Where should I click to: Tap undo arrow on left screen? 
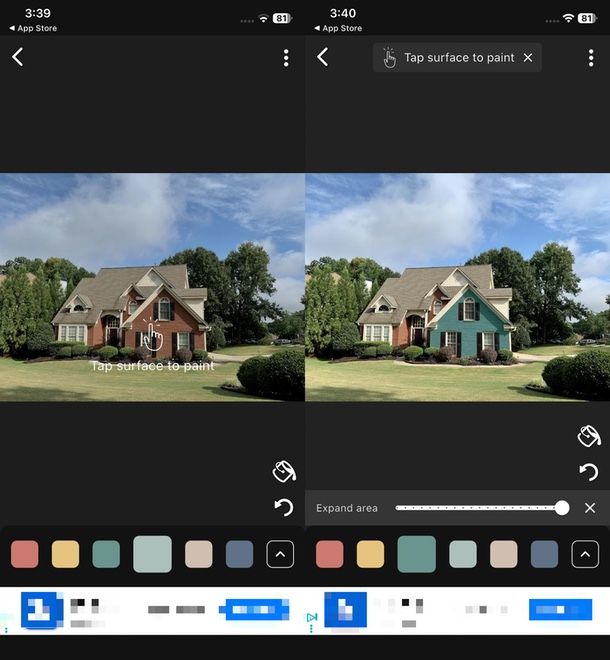point(284,507)
